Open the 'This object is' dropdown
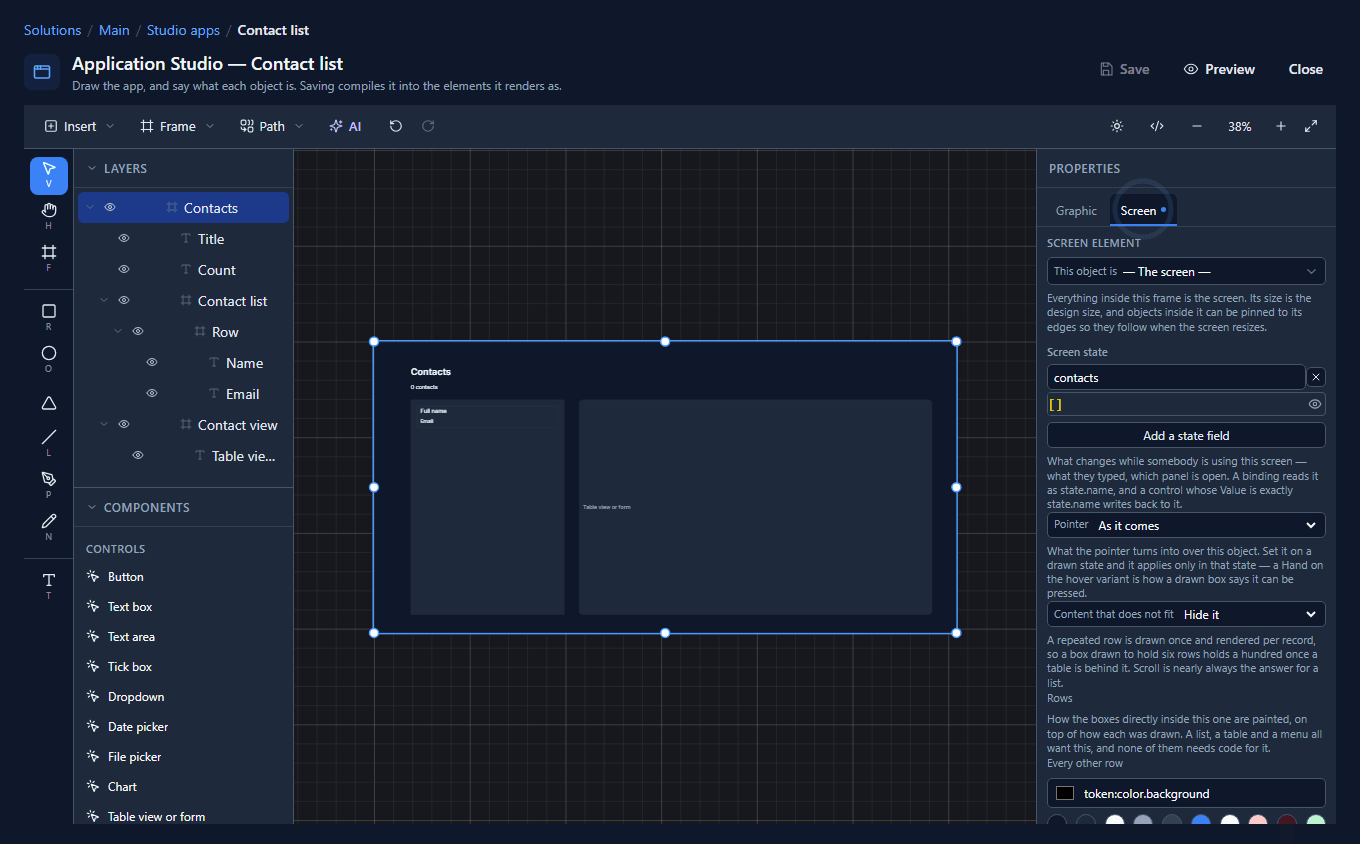This screenshot has height=844, width=1360. pos(1186,271)
